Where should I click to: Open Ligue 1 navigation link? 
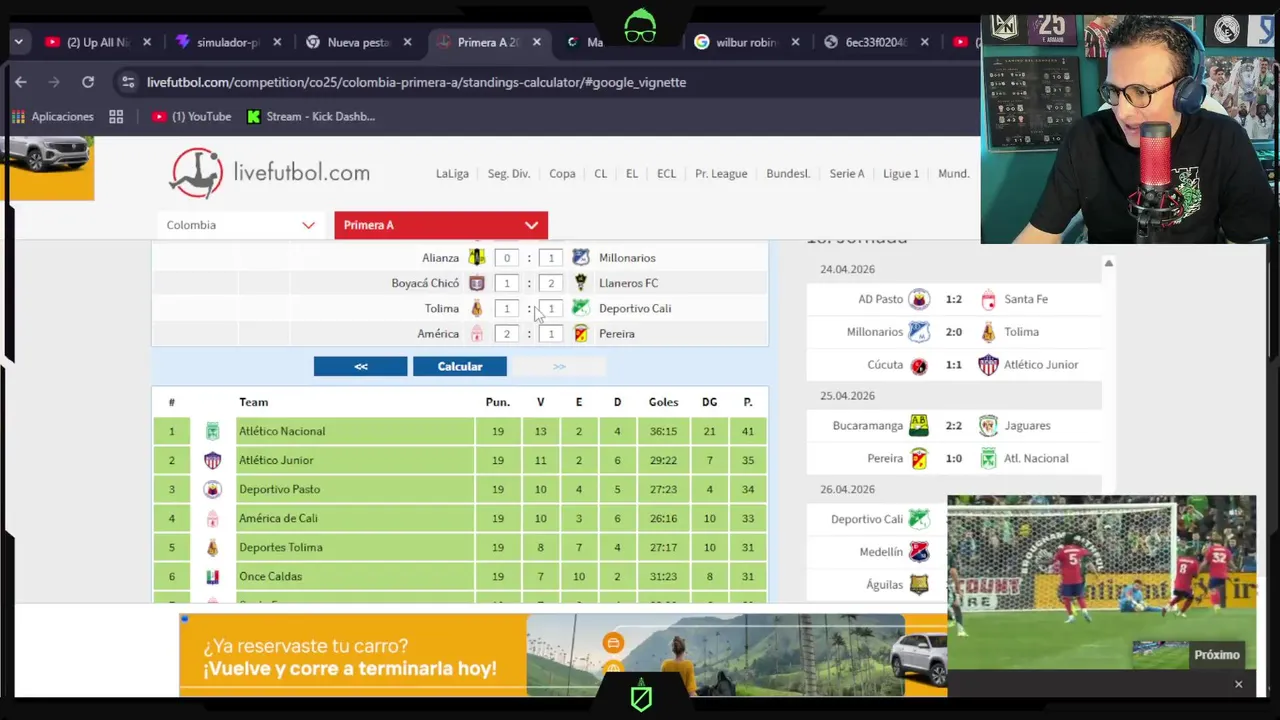pyautogui.click(x=901, y=173)
